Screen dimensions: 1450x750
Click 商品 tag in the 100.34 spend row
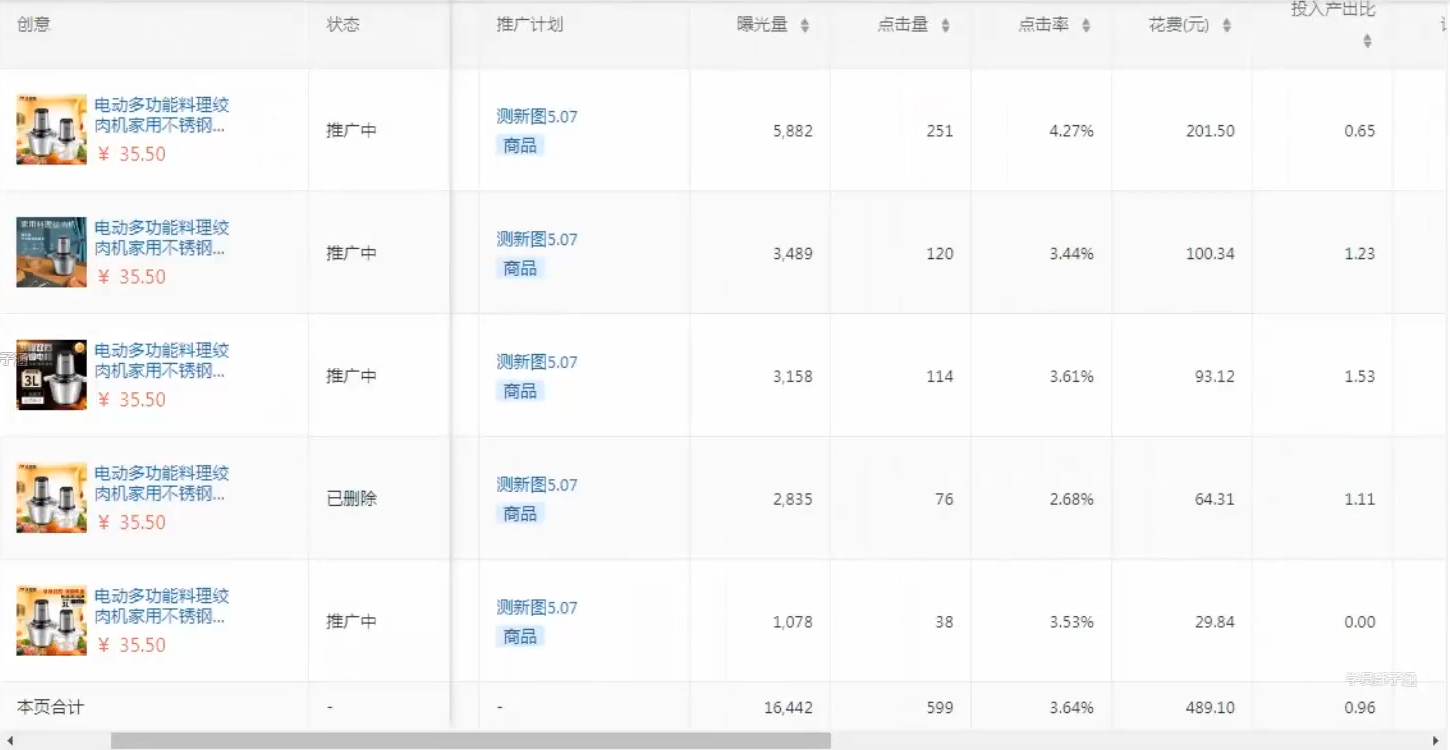tap(520, 269)
